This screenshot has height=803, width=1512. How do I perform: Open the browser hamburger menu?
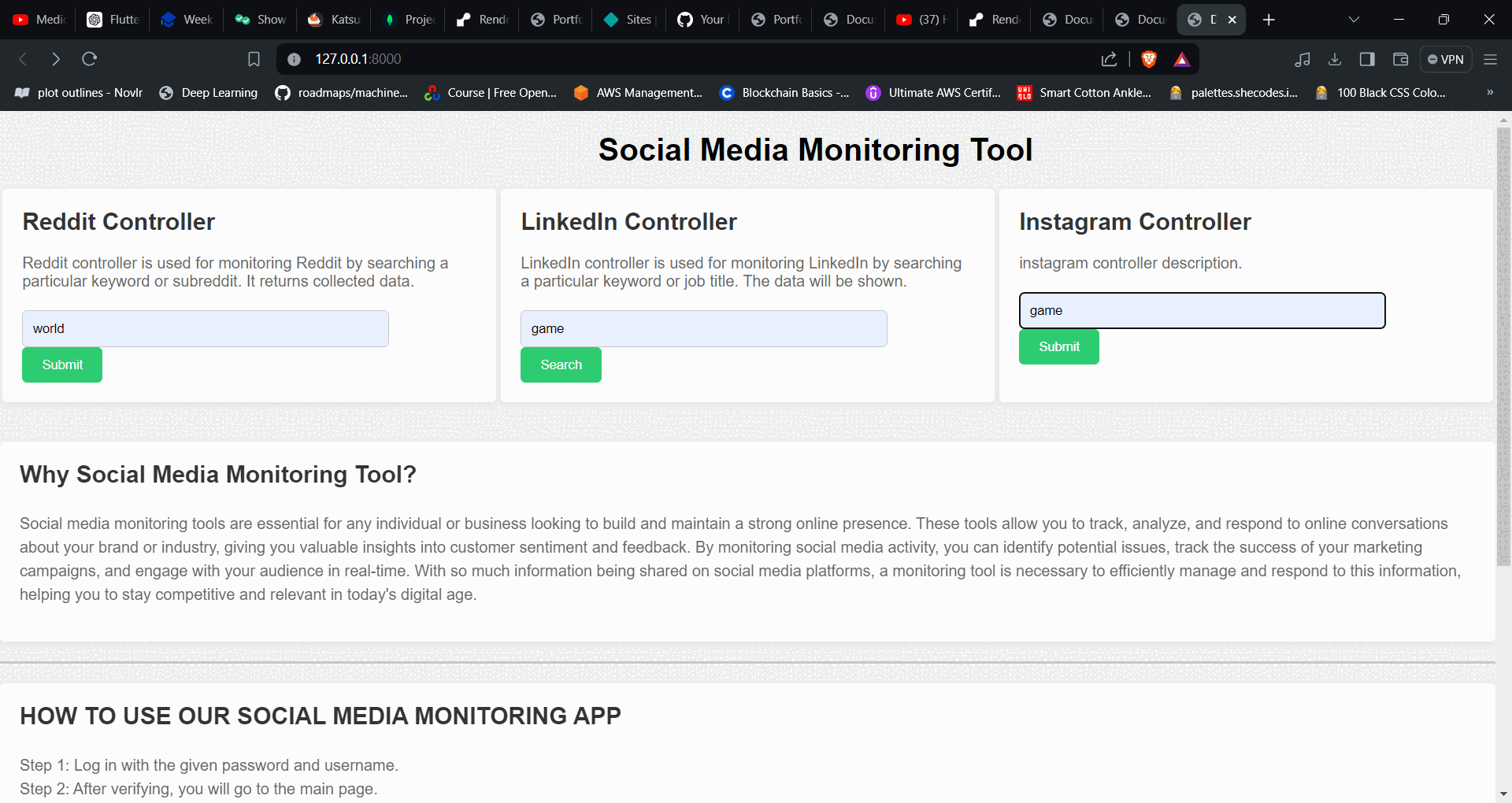click(1490, 59)
